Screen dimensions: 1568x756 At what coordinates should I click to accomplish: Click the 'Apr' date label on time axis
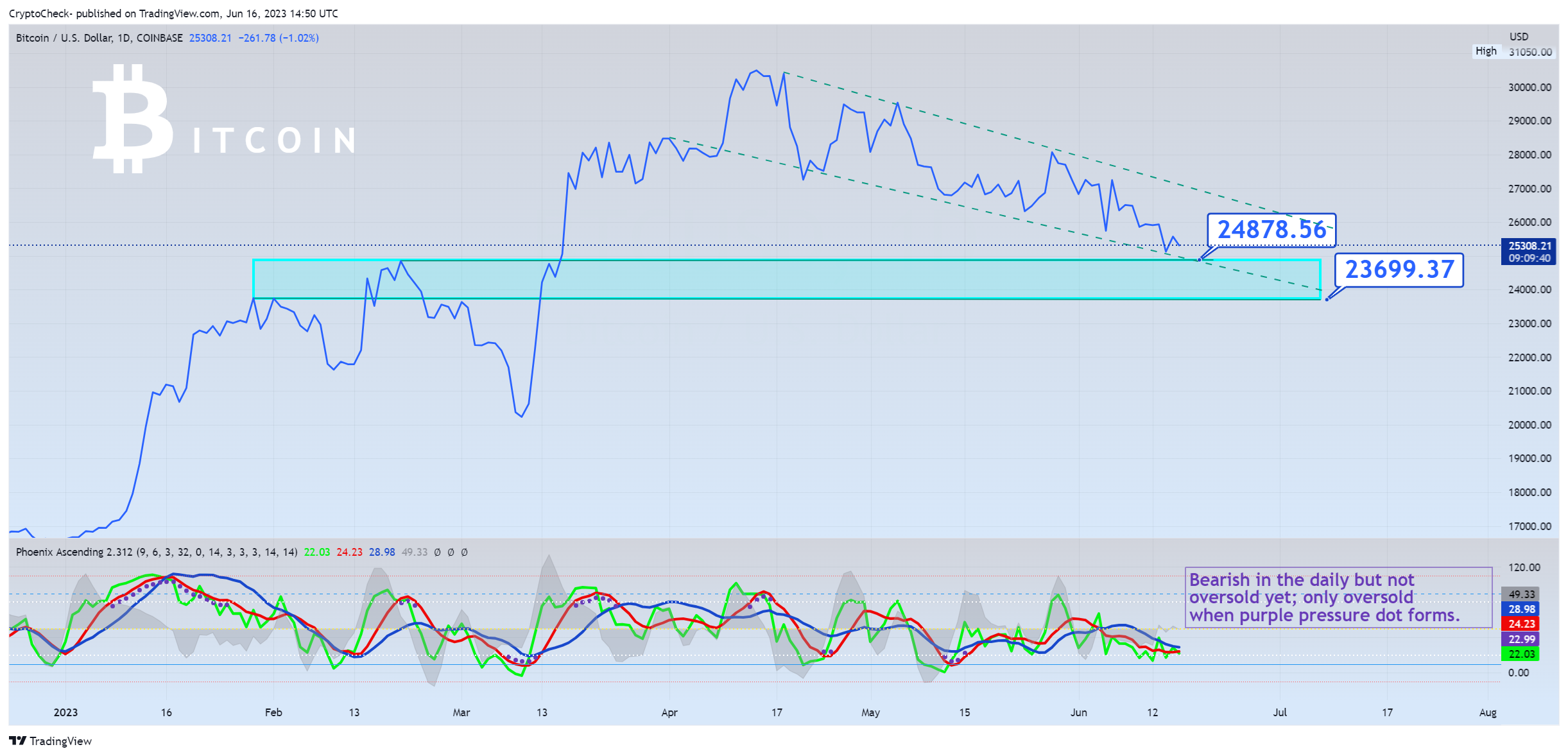coord(669,712)
